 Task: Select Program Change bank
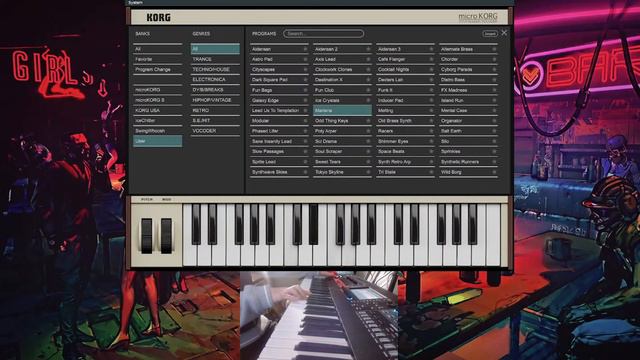[x=158, y=69]
